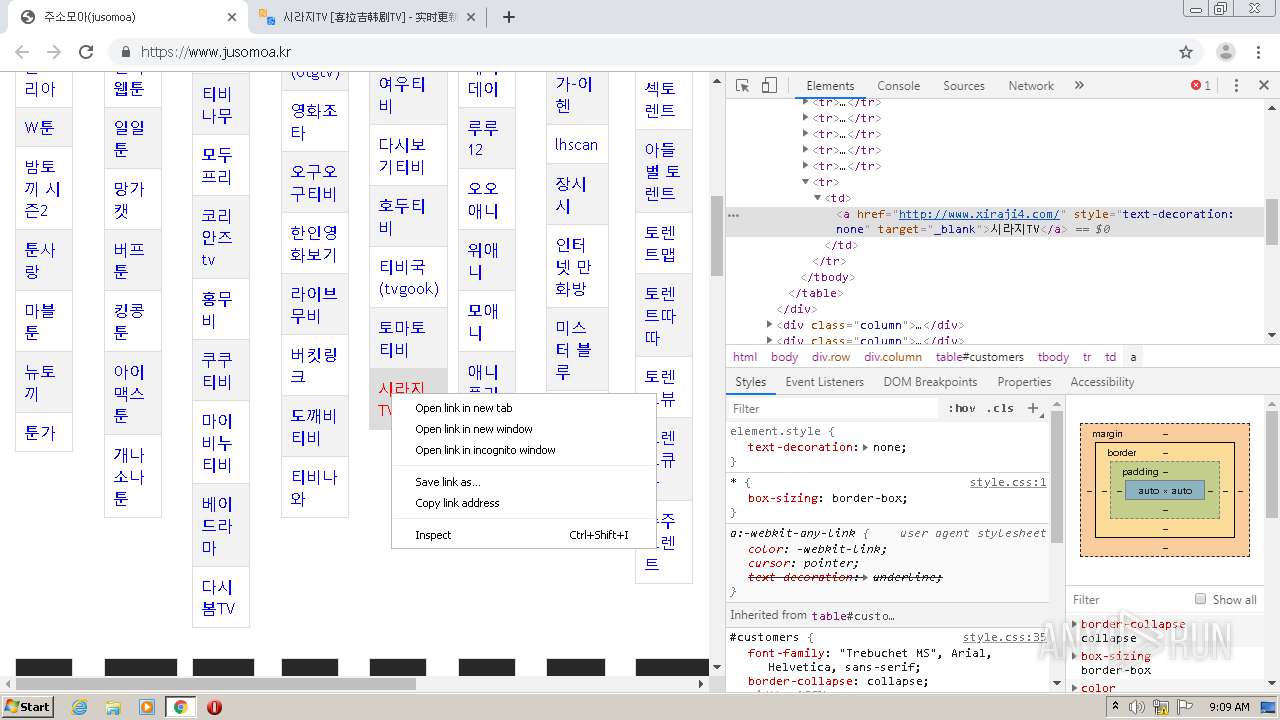
Task: Expand the border-collapse computed property
Action: pos(1075,624)
